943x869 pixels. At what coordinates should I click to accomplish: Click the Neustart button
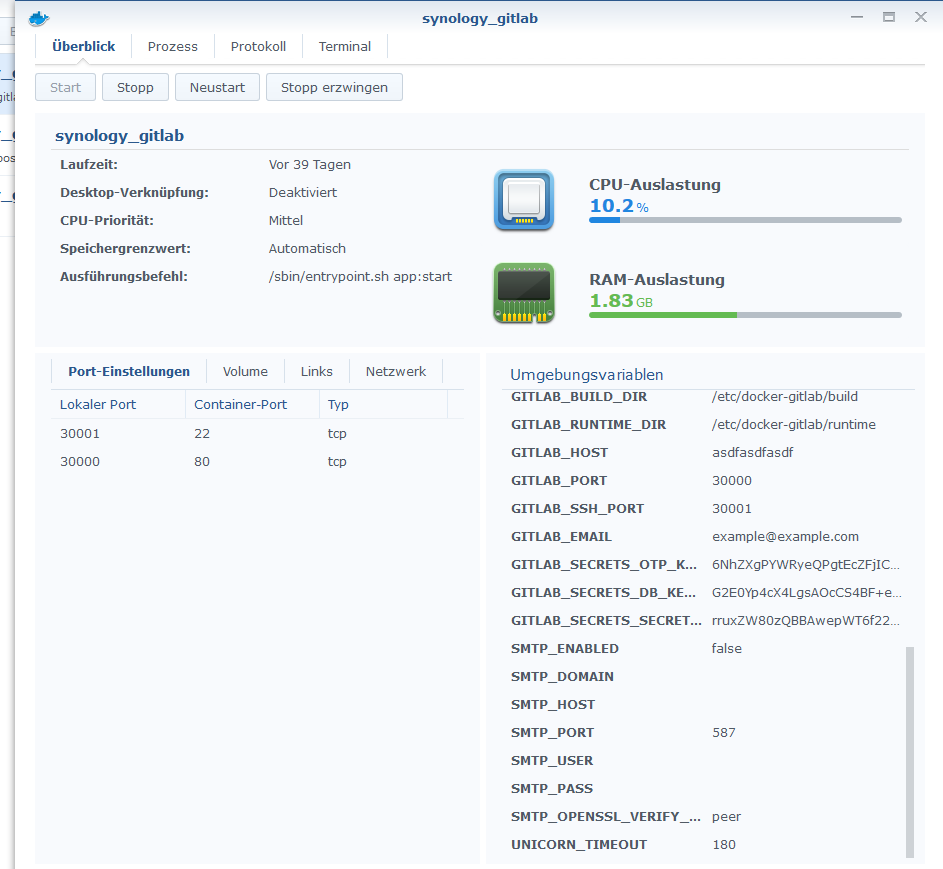[x=217, y=87]
